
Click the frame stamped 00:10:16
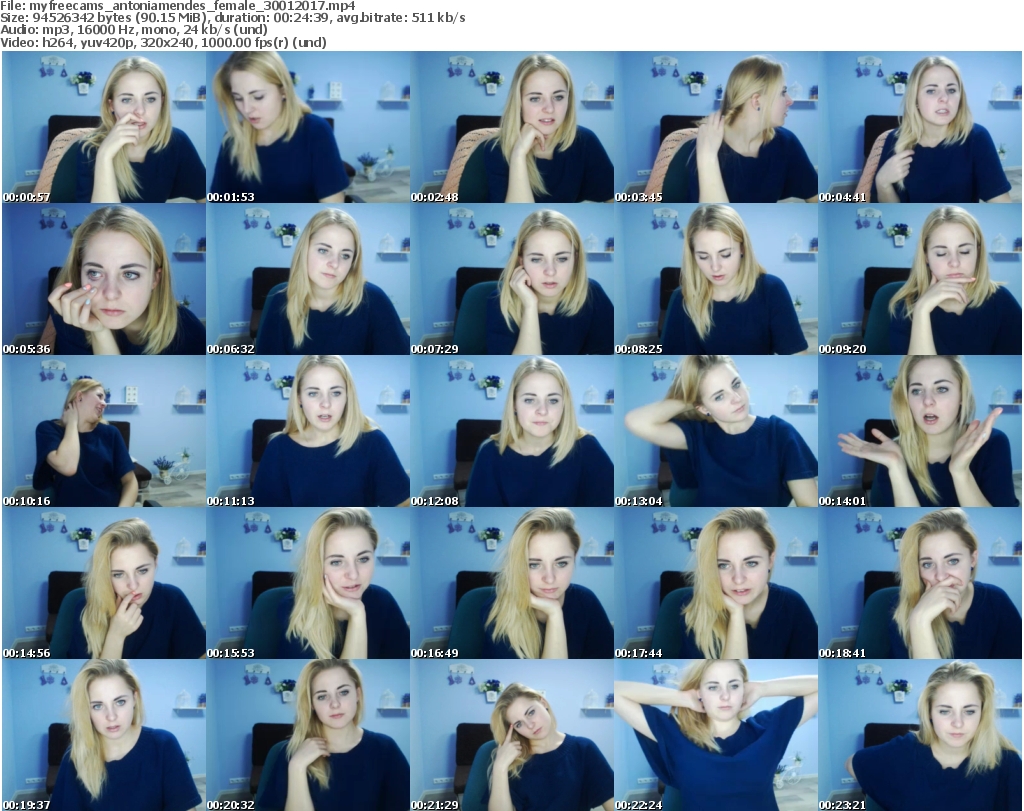pos(104,432)
